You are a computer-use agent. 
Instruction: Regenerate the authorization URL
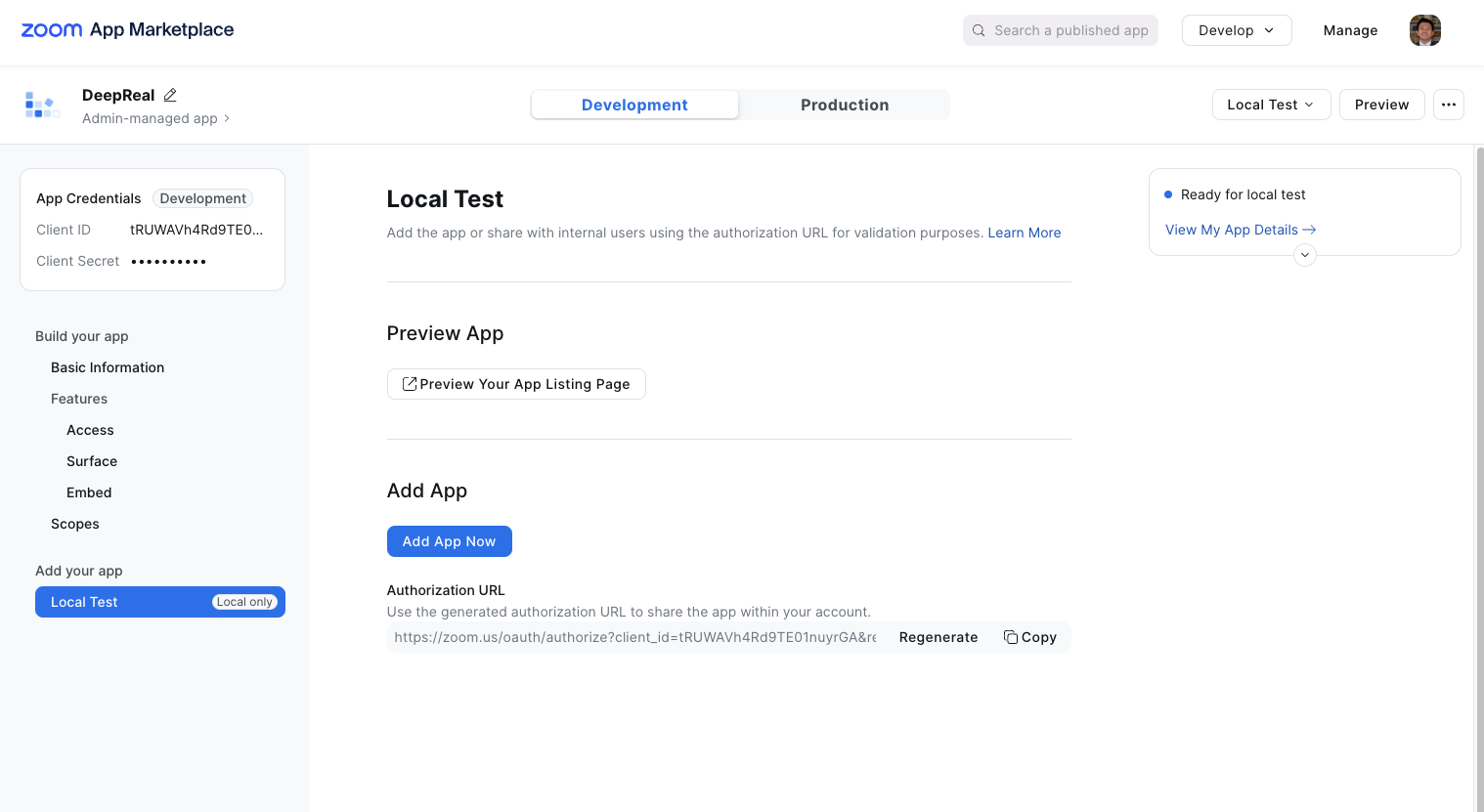tap(938, 637)
